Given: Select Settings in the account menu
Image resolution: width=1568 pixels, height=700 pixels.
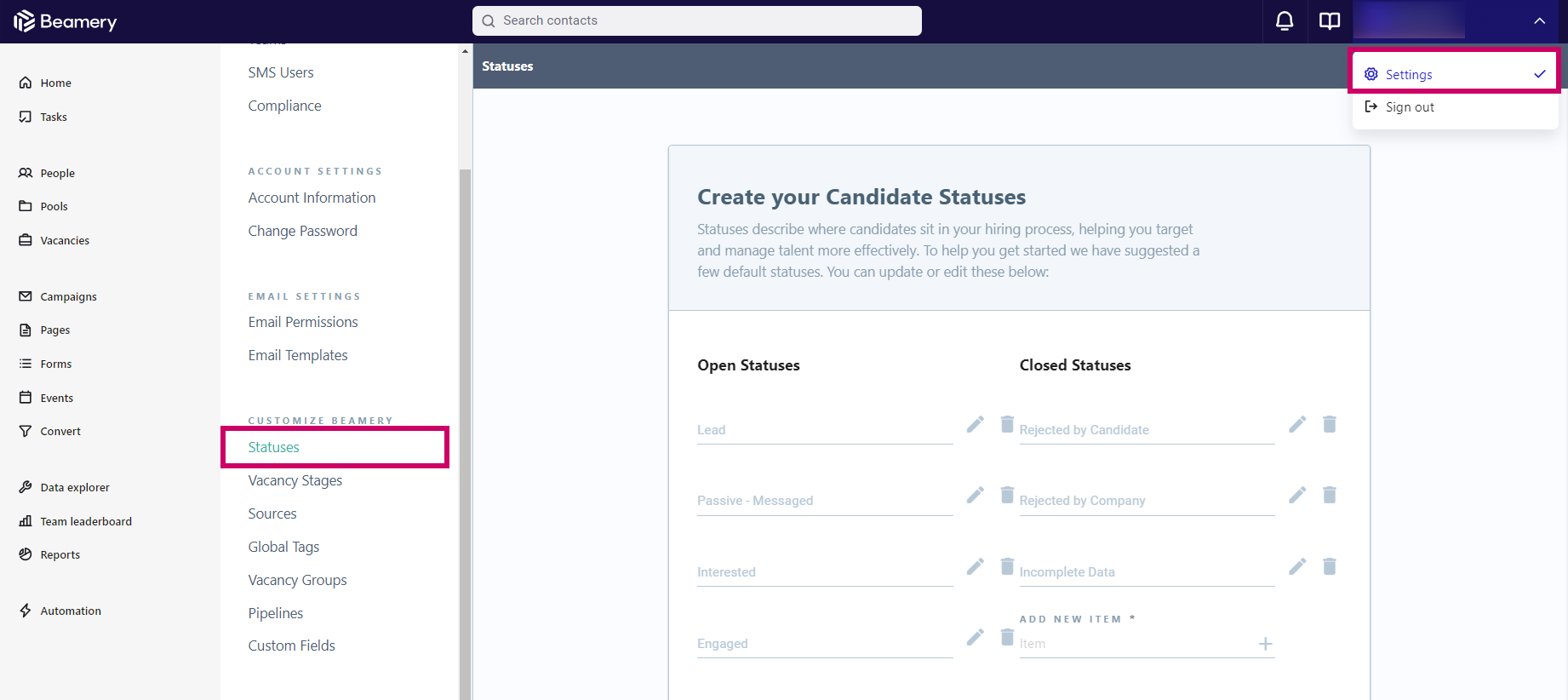Looking at the screenshot, I should coord(1455,74).
